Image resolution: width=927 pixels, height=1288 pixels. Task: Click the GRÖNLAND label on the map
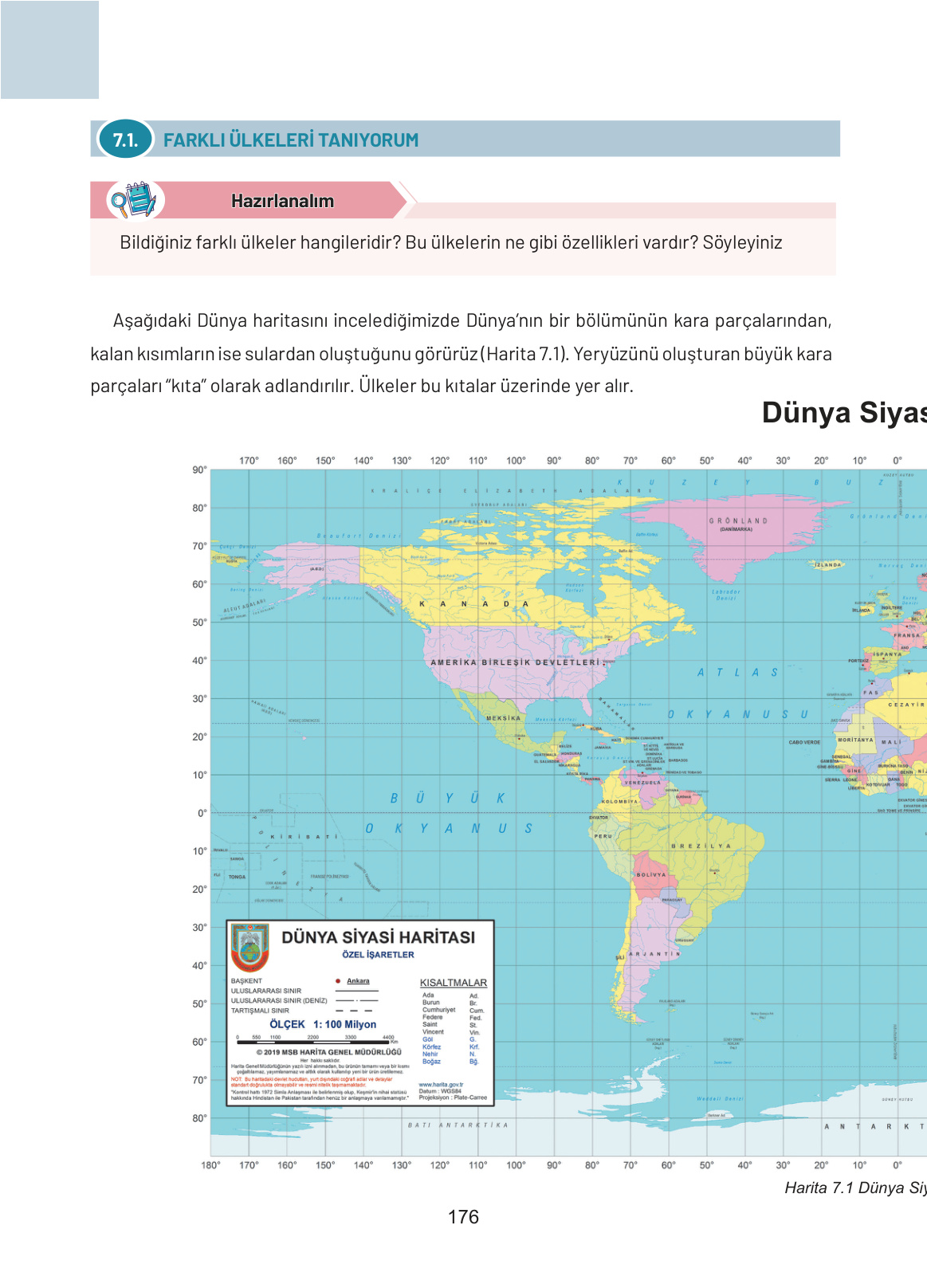[738, 520]
